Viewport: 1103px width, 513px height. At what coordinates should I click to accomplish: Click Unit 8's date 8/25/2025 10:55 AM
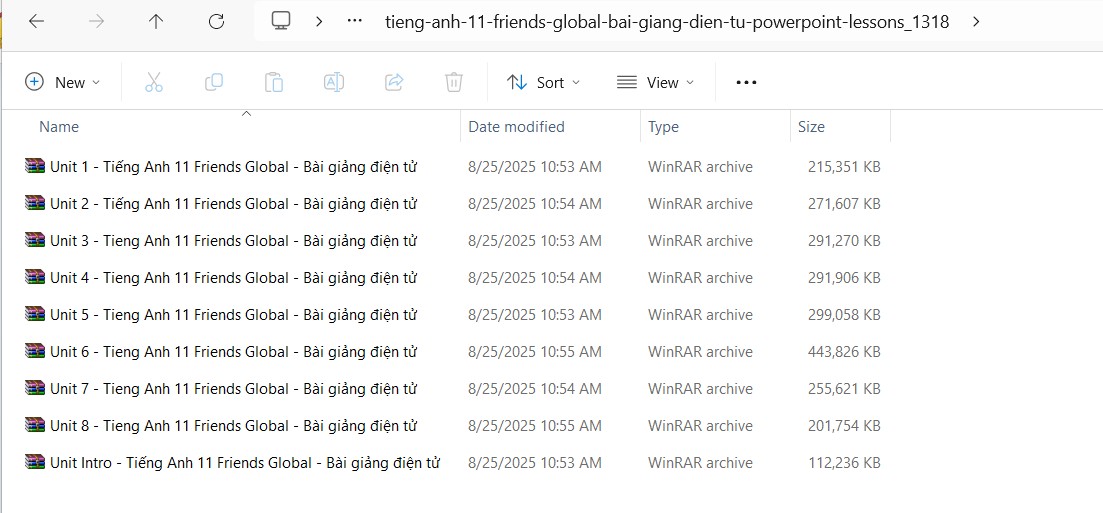[535, 425]
